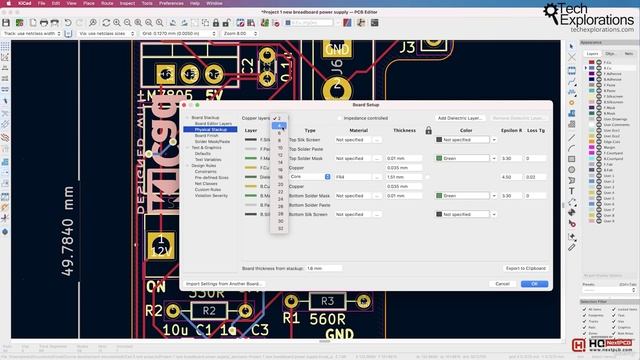Screen dimensions: 640x360
Task: Open the Via sizes dropdown
Action: [x=106, y=33]
